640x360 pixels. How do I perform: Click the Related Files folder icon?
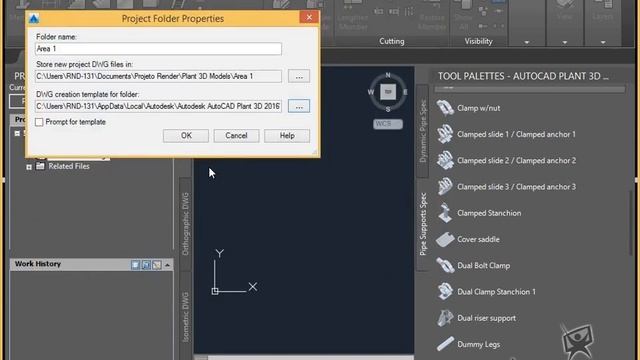click(40, 166)
